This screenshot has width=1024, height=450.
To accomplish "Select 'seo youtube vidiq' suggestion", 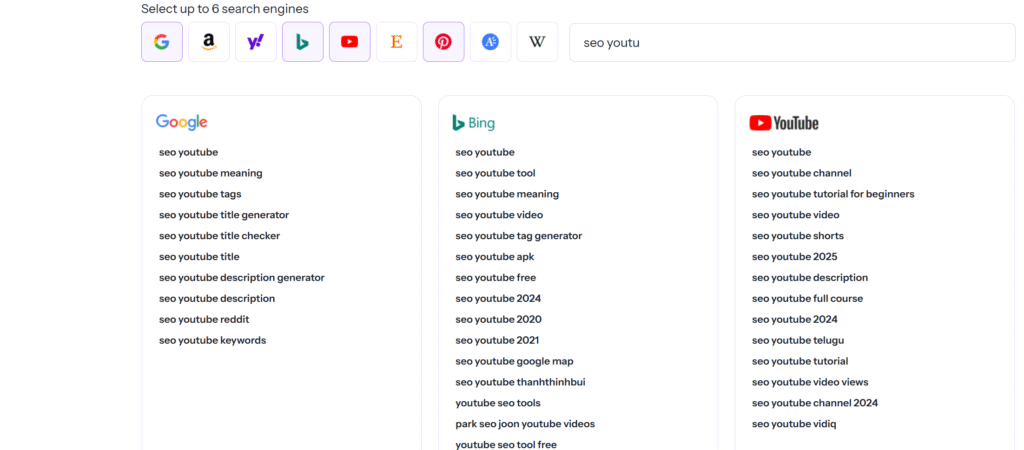I will (x=794, y=424).
